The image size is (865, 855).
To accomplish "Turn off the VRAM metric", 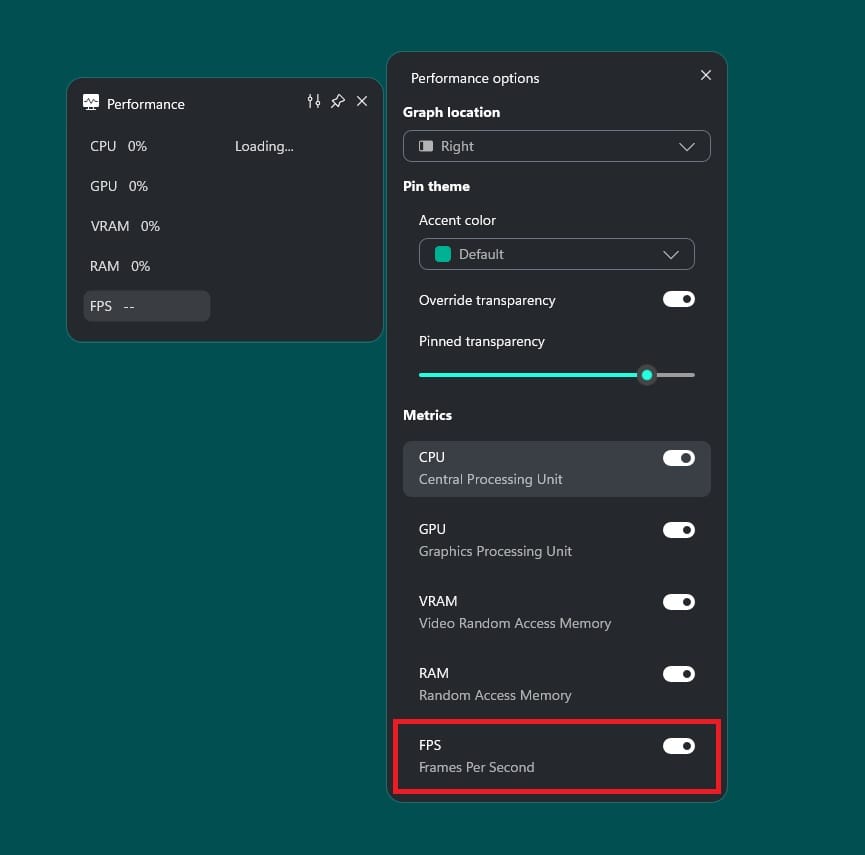I will pos(678,602).
